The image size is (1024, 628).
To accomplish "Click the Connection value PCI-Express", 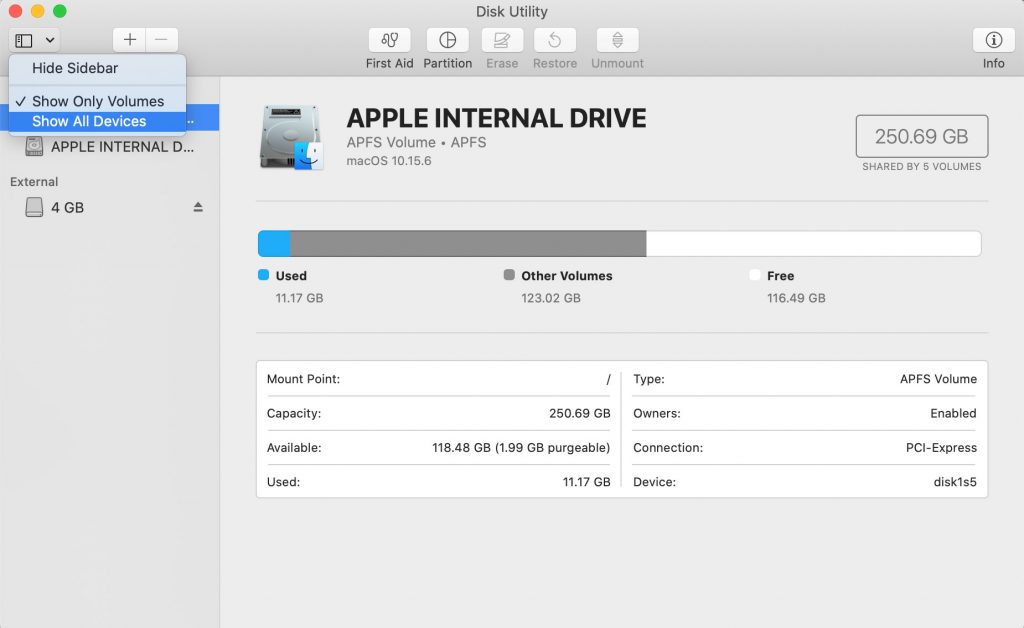I will (x=941, y=448).
